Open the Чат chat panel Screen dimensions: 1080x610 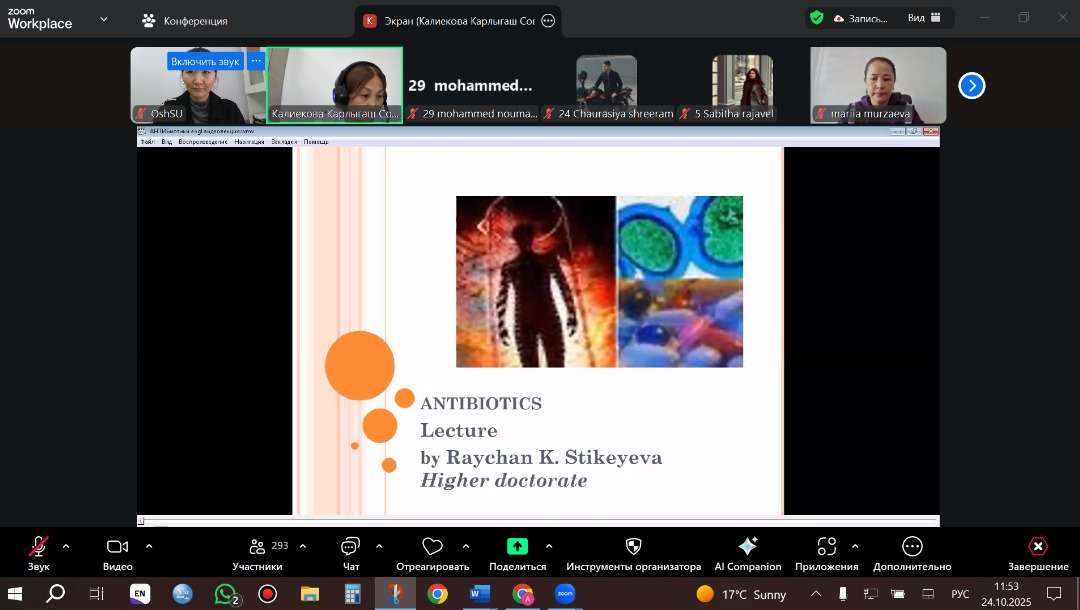point(351,547)
